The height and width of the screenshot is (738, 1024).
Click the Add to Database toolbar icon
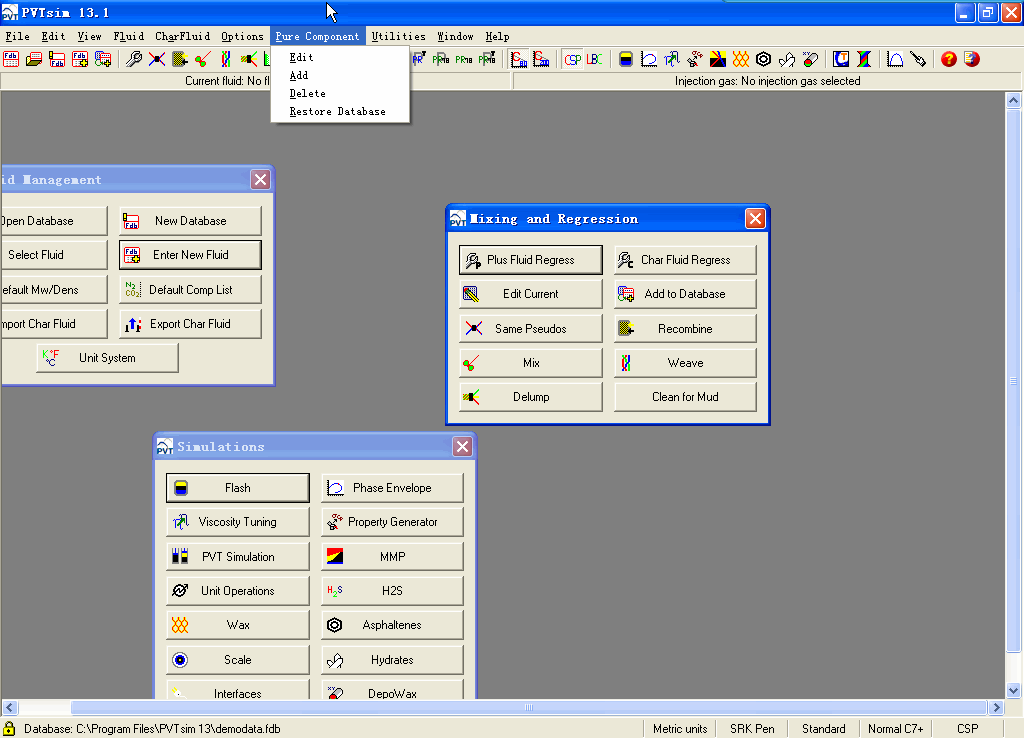(103, 59)
